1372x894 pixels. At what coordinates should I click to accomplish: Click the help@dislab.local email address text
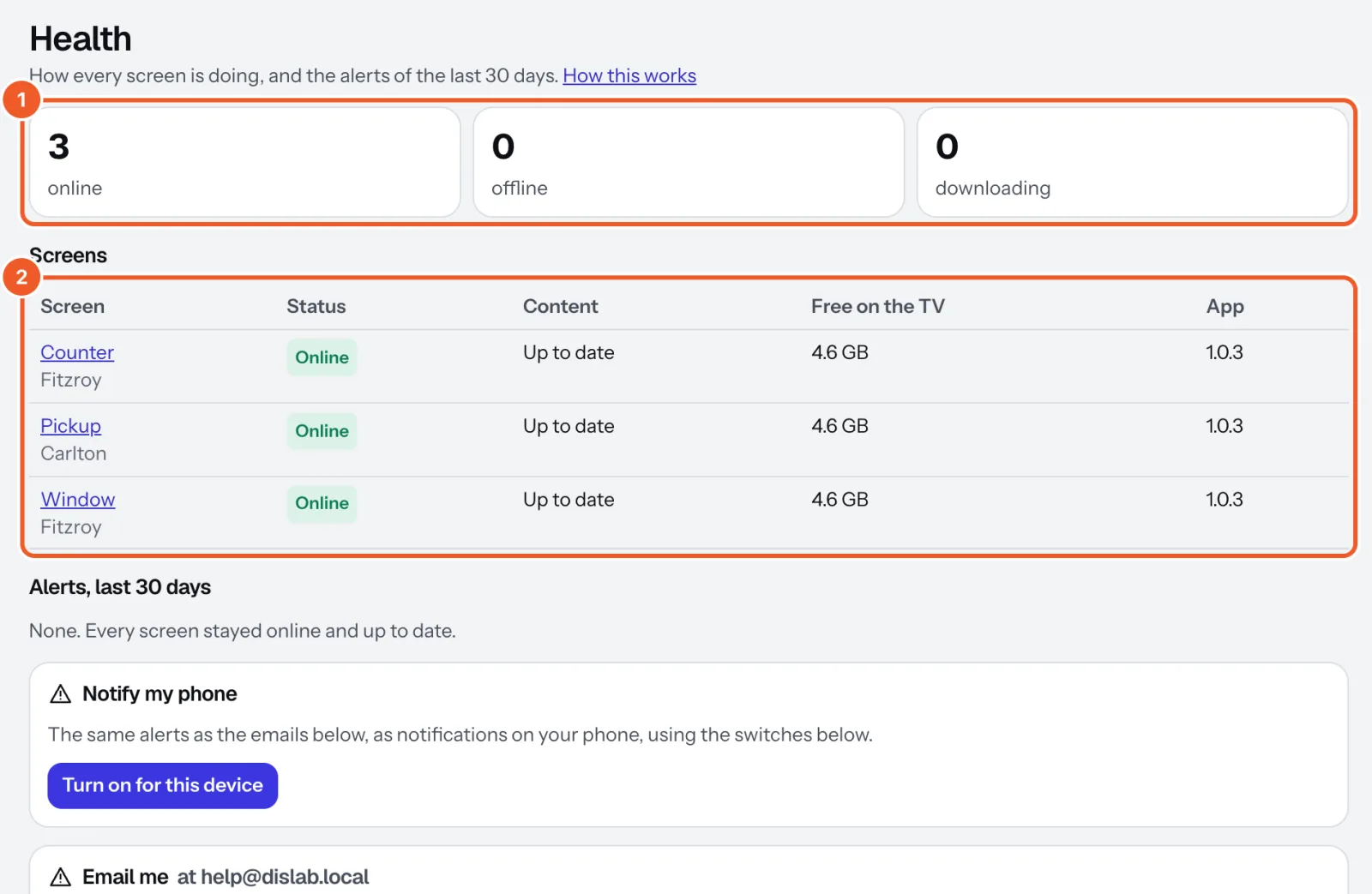click(285, 877)
